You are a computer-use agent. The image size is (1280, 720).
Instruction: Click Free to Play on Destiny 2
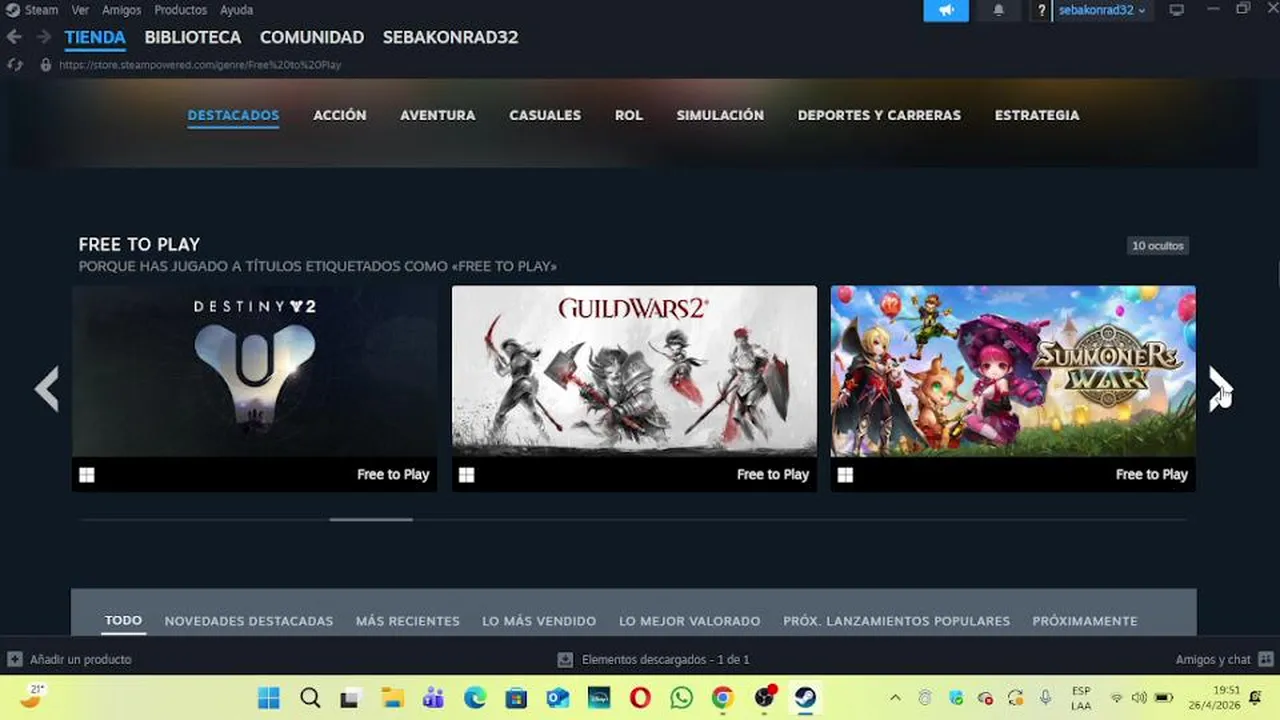coord(393,475)
